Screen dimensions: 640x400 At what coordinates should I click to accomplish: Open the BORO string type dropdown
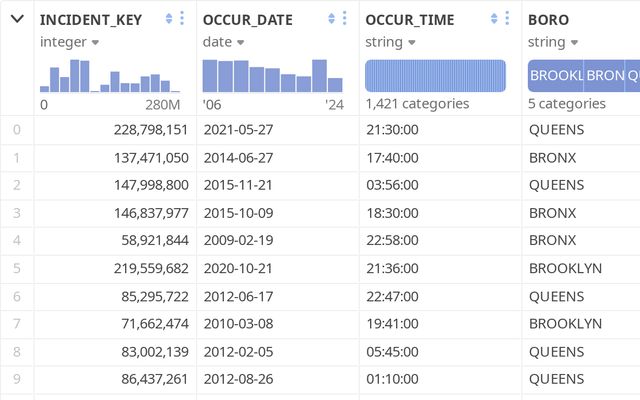click(552, 42)
